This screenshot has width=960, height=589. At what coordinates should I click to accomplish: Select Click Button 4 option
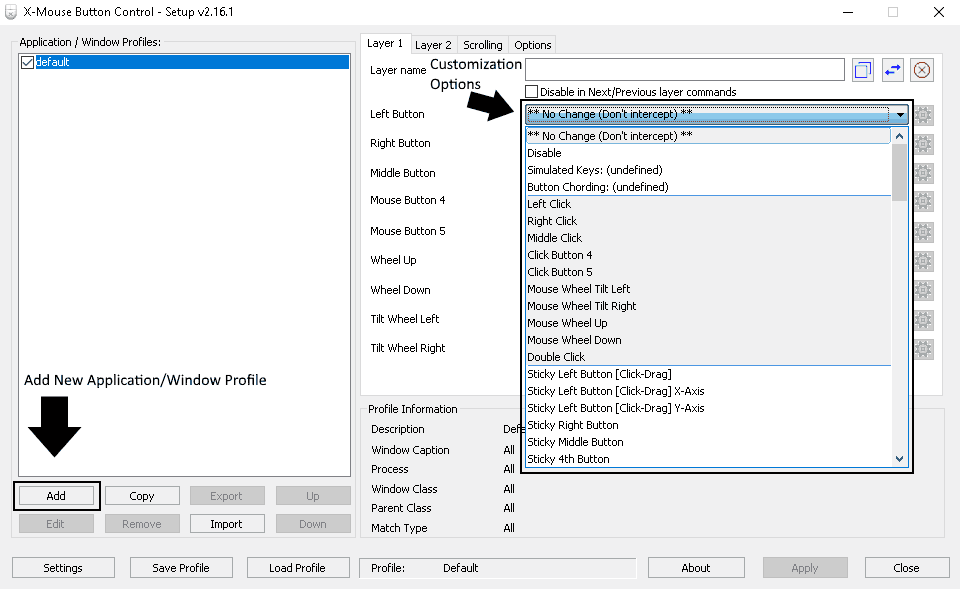(708, 255)
